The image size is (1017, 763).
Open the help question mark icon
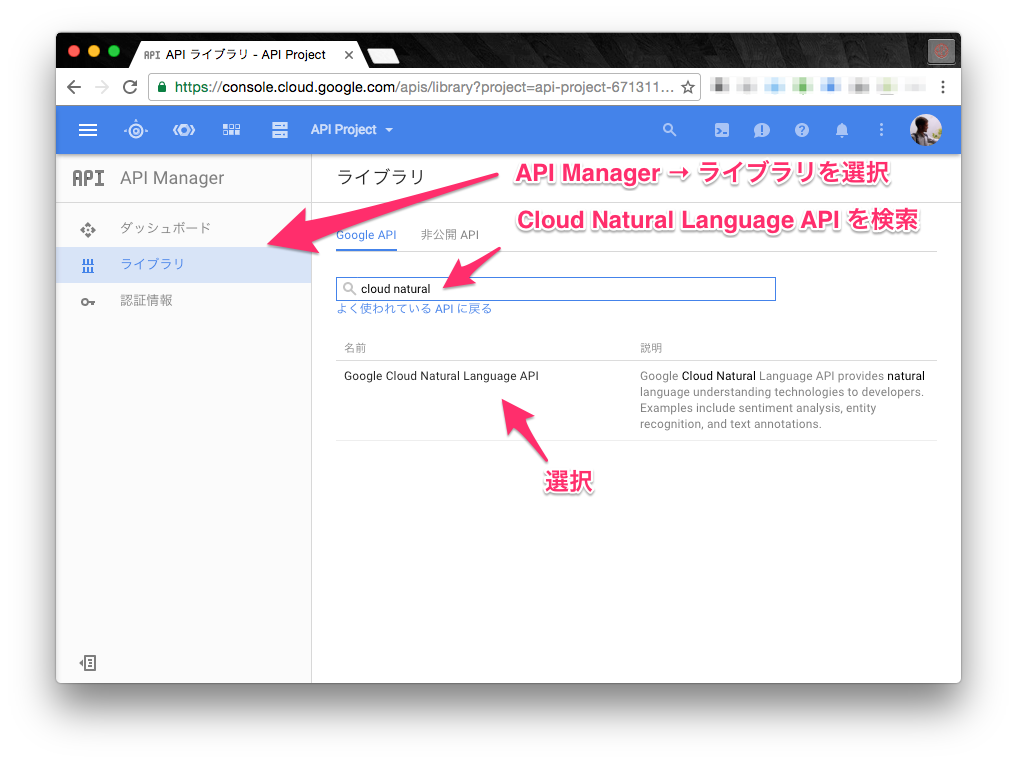click(x=802, y=130)
